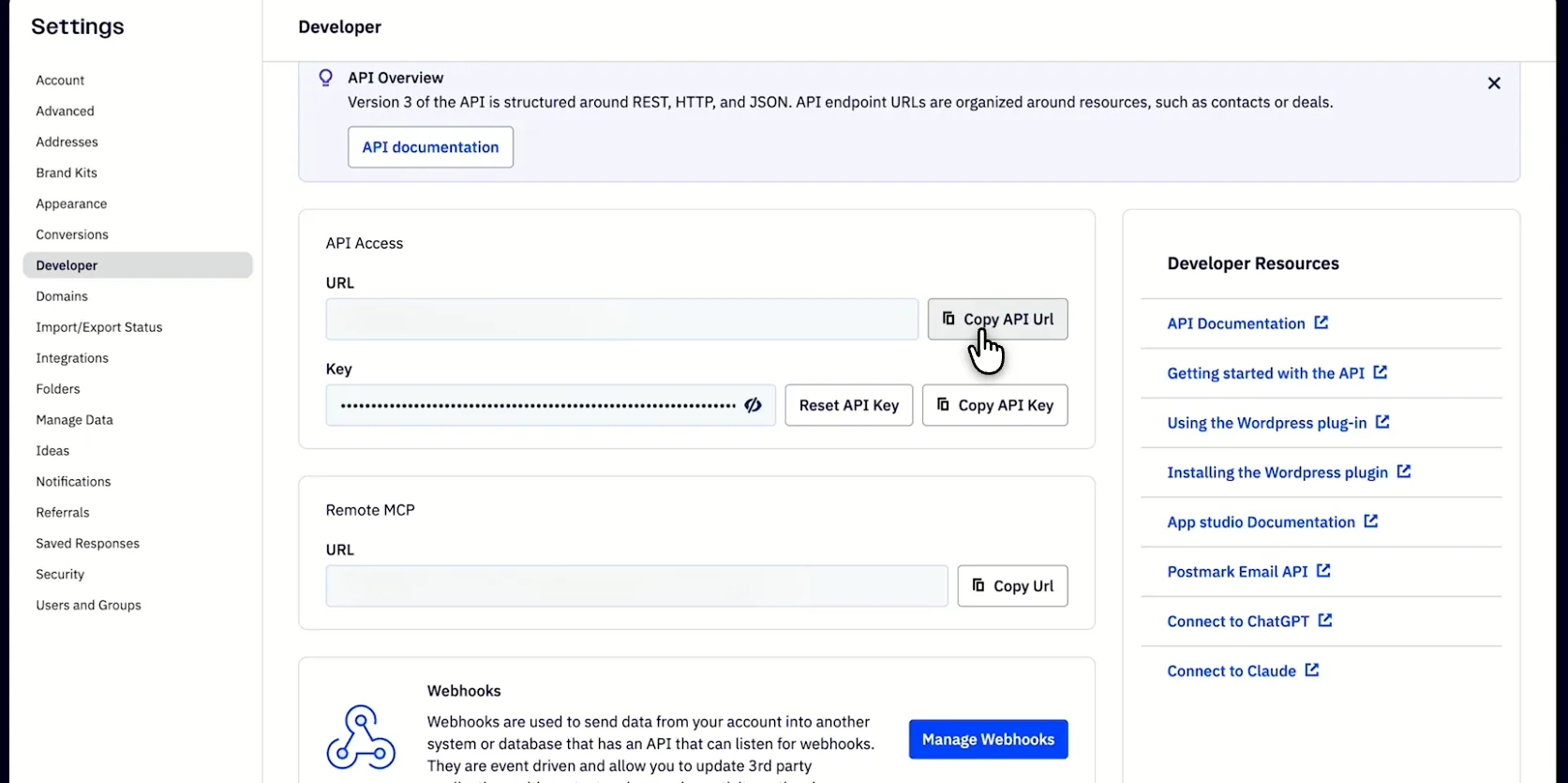Image resolution: width=1568 pixels, height=783 pixels.
Task: Open Manage Data
Action: [74, 420]
